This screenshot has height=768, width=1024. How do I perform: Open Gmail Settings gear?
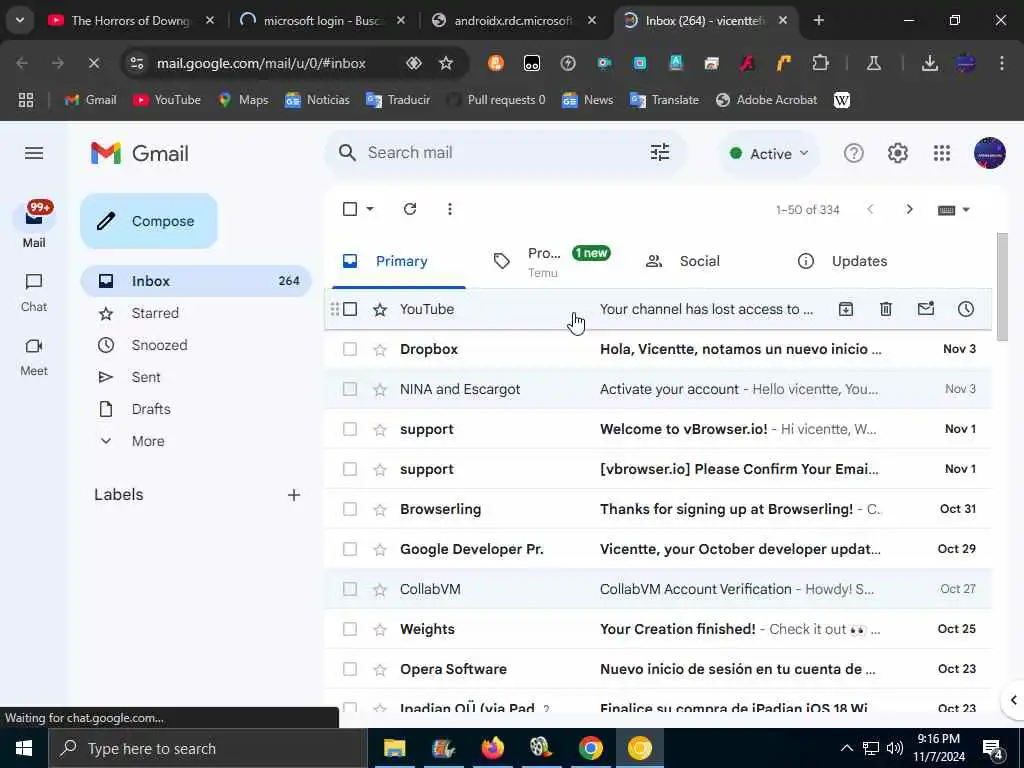point(897,153)
